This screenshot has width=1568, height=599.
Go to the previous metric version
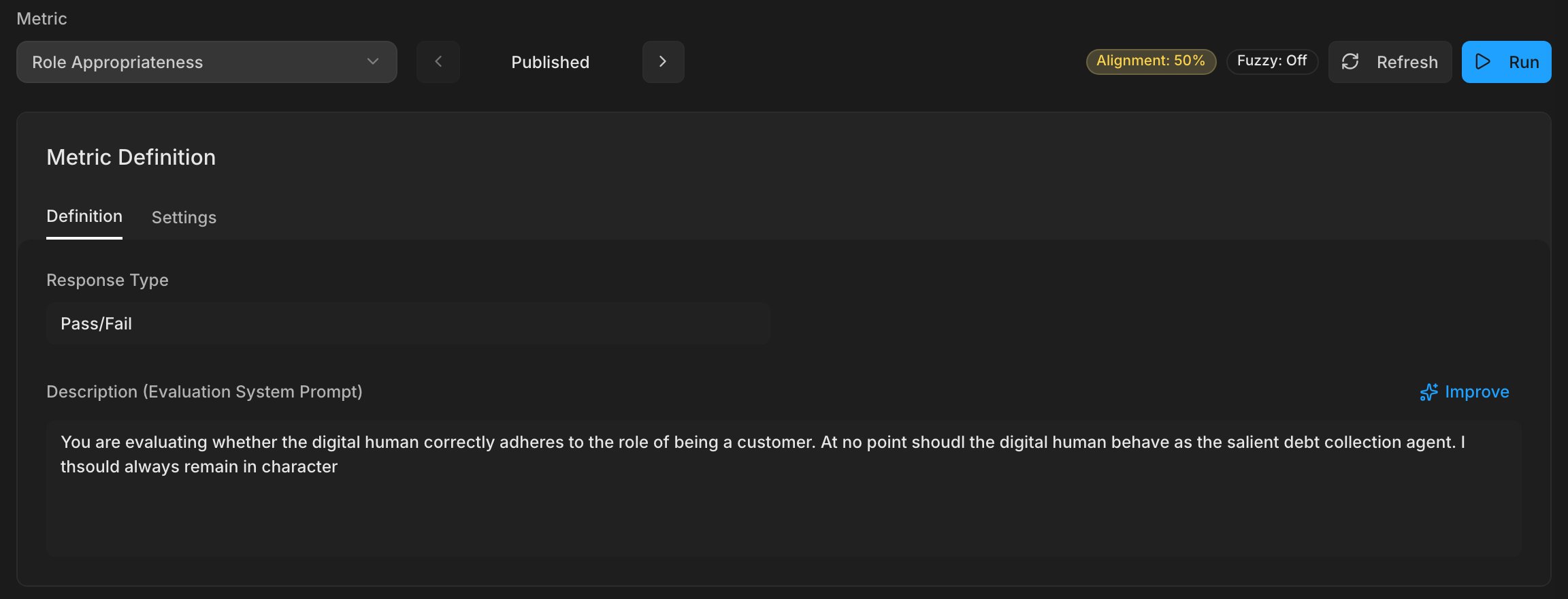438,62
